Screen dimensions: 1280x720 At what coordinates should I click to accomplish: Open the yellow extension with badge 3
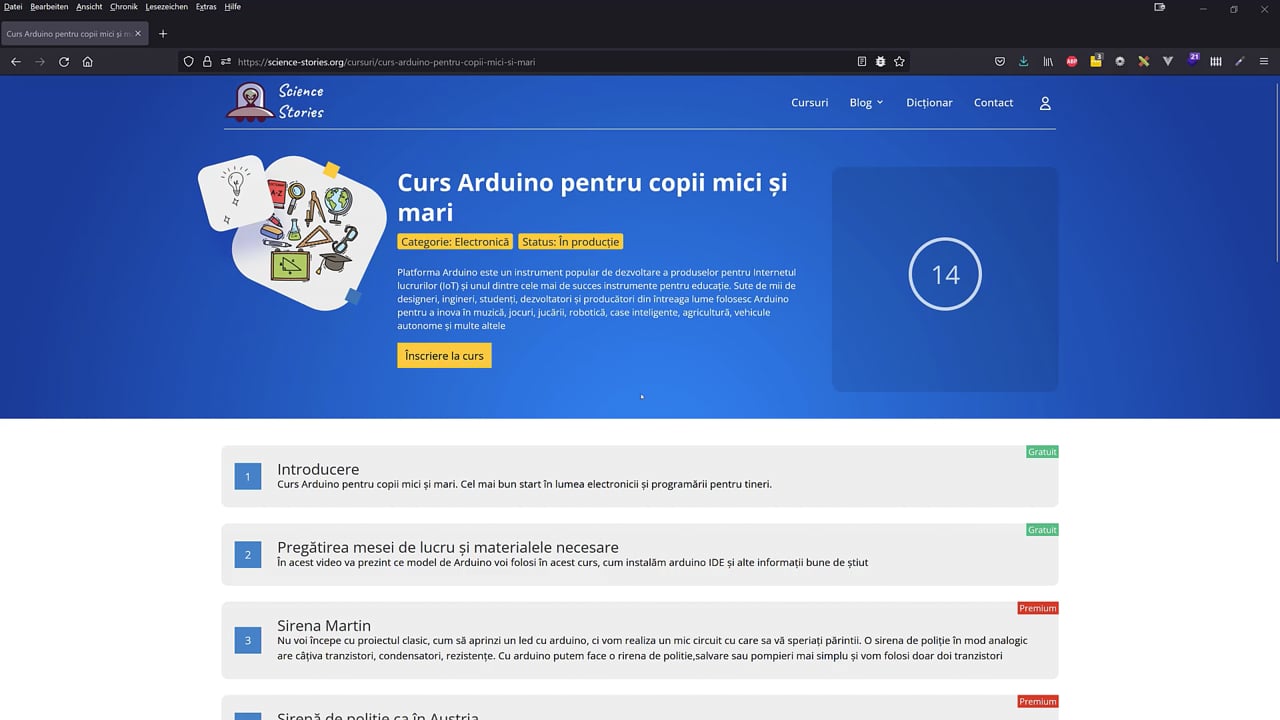pyautogui.click(x=1096, y=61)
